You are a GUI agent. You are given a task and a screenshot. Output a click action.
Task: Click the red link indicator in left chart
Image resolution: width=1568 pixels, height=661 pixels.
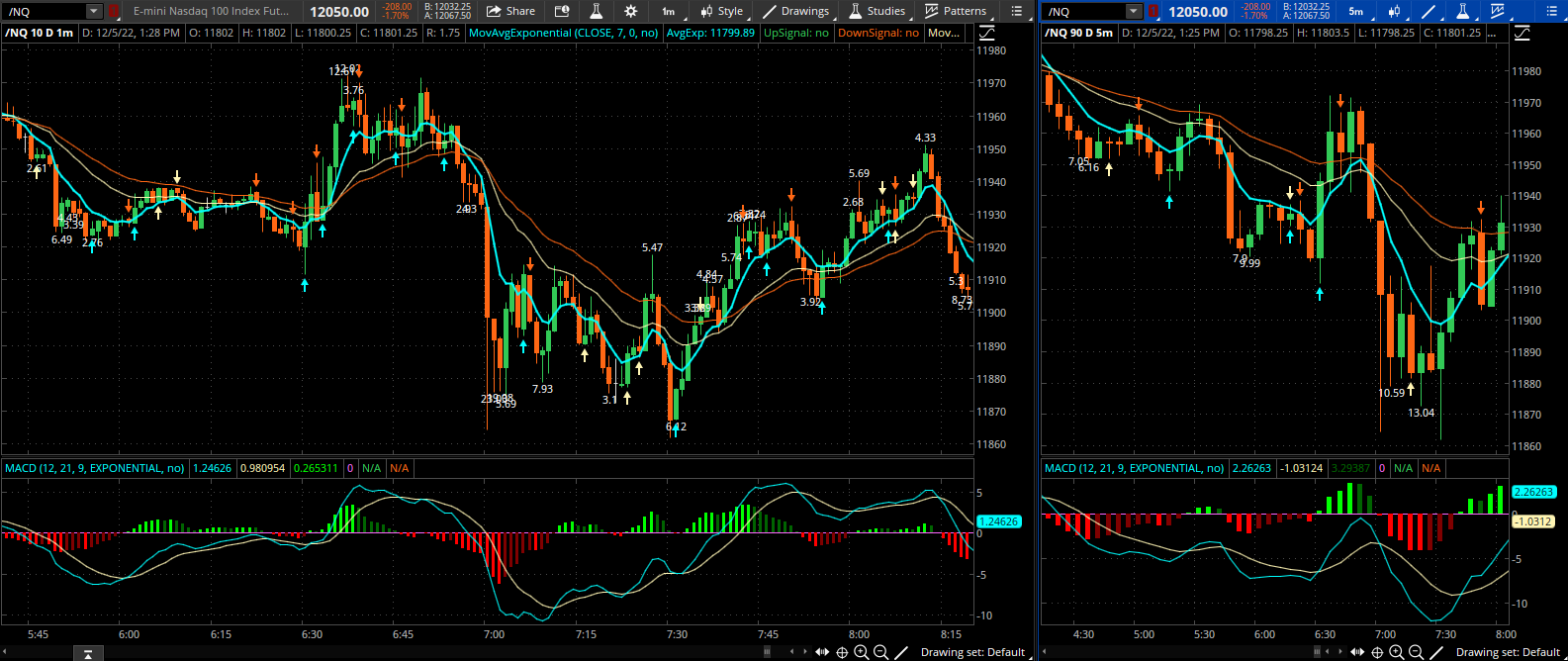coord(114,11)
